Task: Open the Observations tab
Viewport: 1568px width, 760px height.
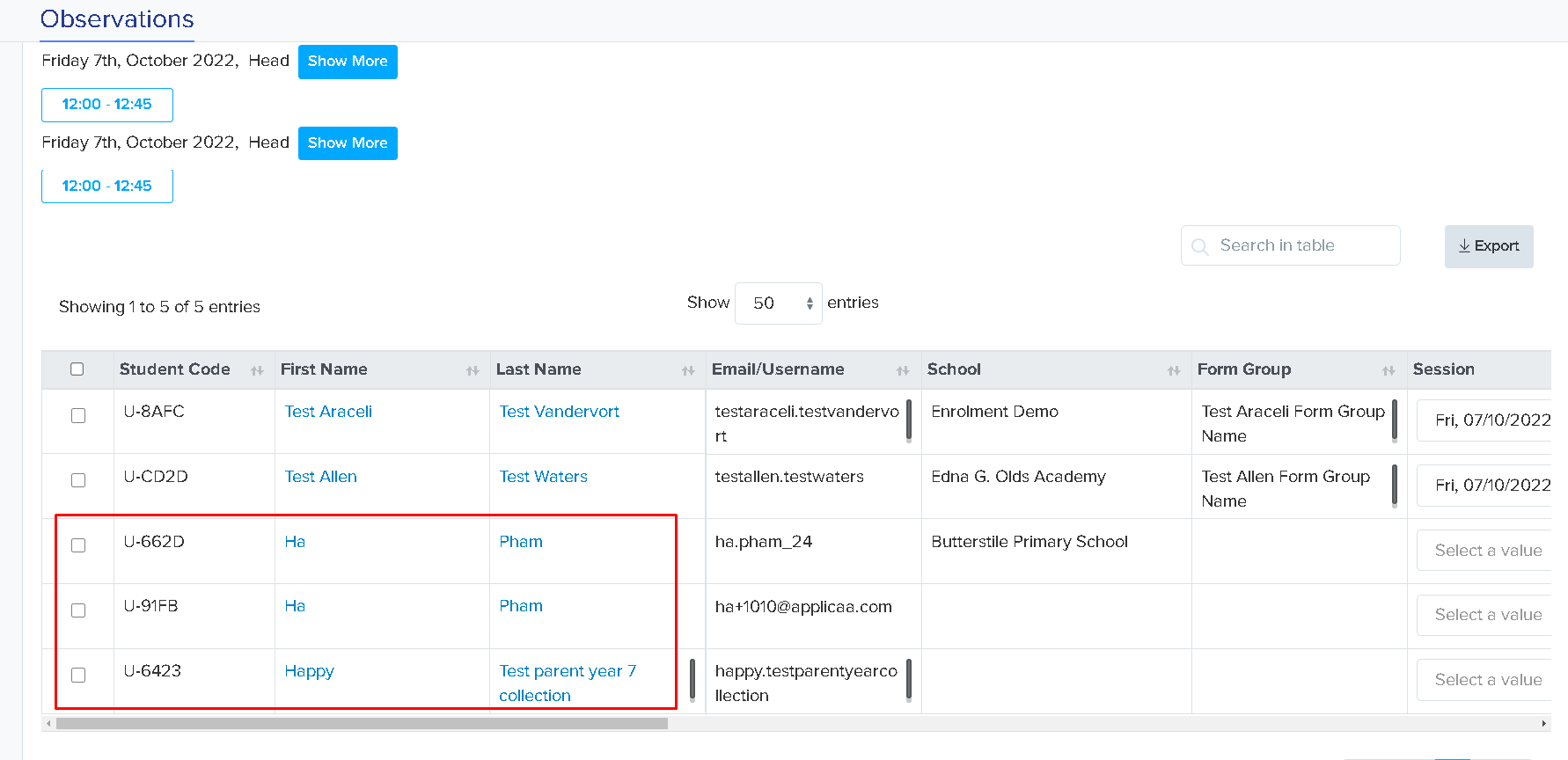Action: 117,19
